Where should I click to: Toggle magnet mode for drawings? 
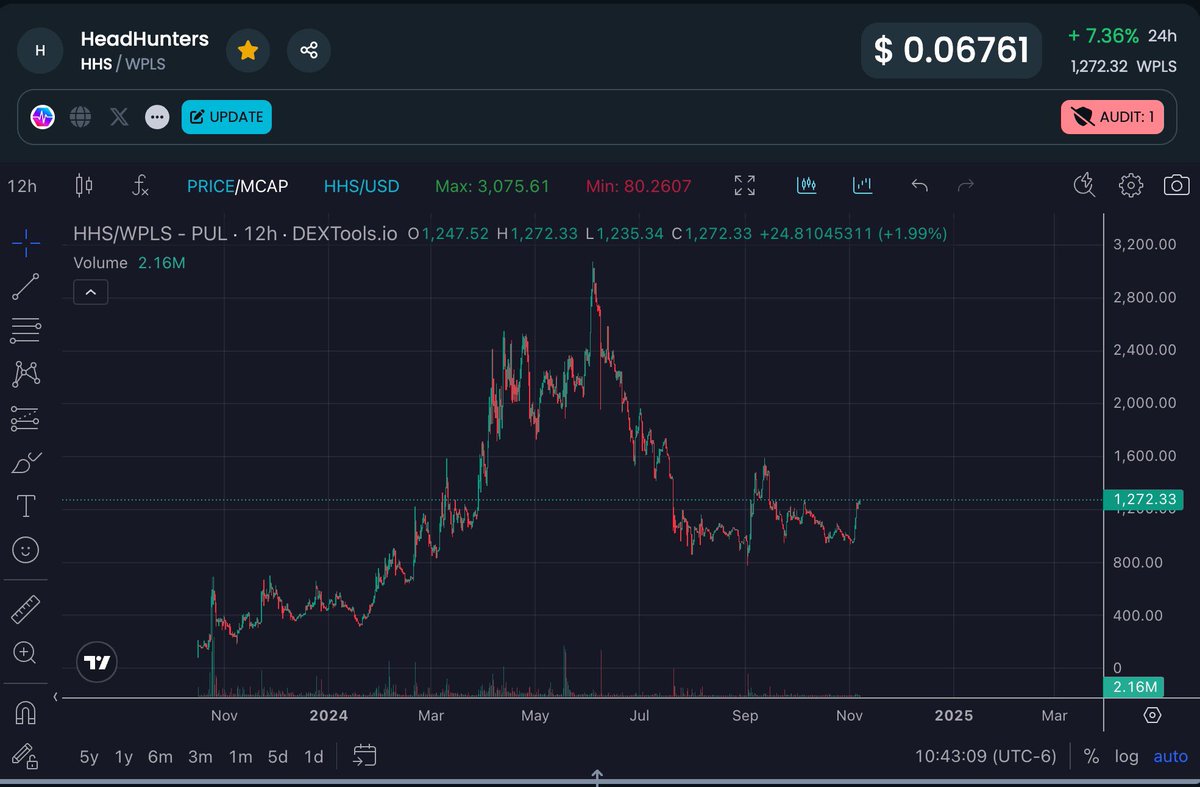26,713
